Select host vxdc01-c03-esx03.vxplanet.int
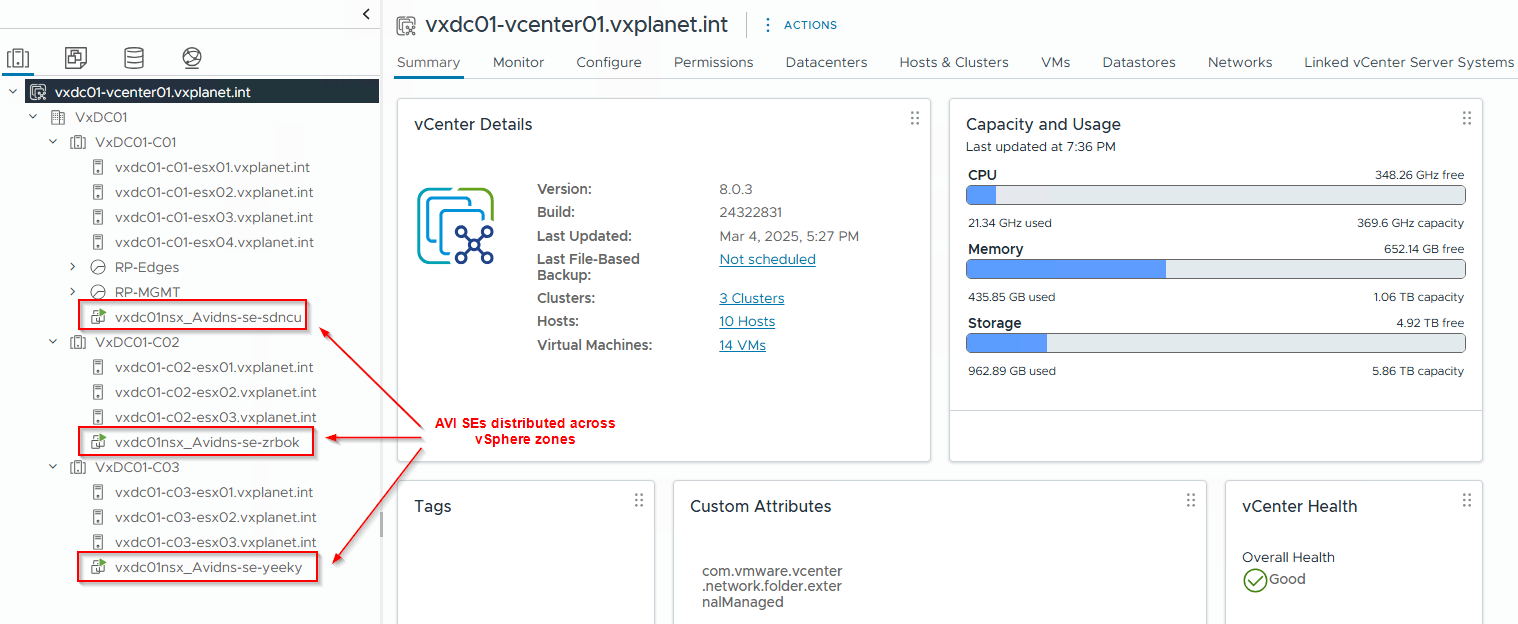Screen dimensions: 1518x624 tap(214, 542)
